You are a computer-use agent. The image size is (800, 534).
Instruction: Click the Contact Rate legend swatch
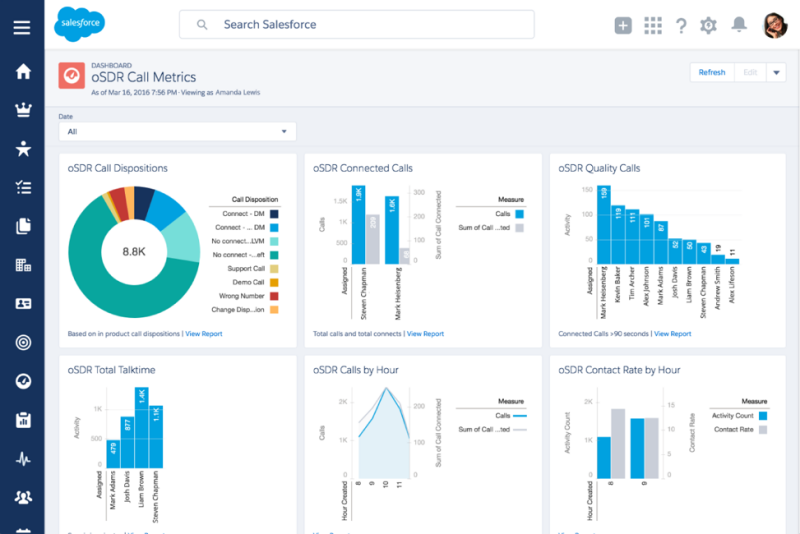763,429
